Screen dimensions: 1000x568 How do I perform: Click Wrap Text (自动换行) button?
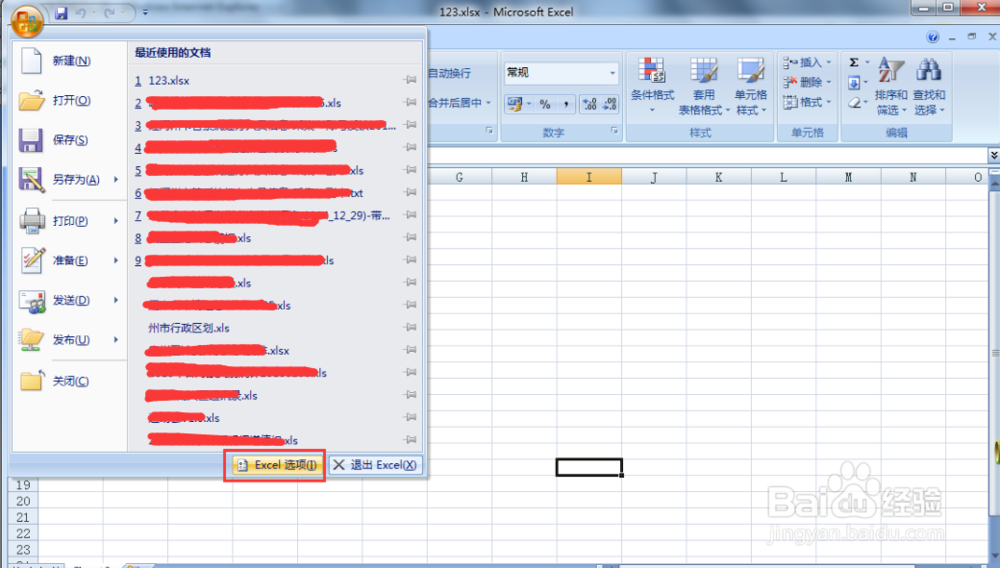click(450, 73)
